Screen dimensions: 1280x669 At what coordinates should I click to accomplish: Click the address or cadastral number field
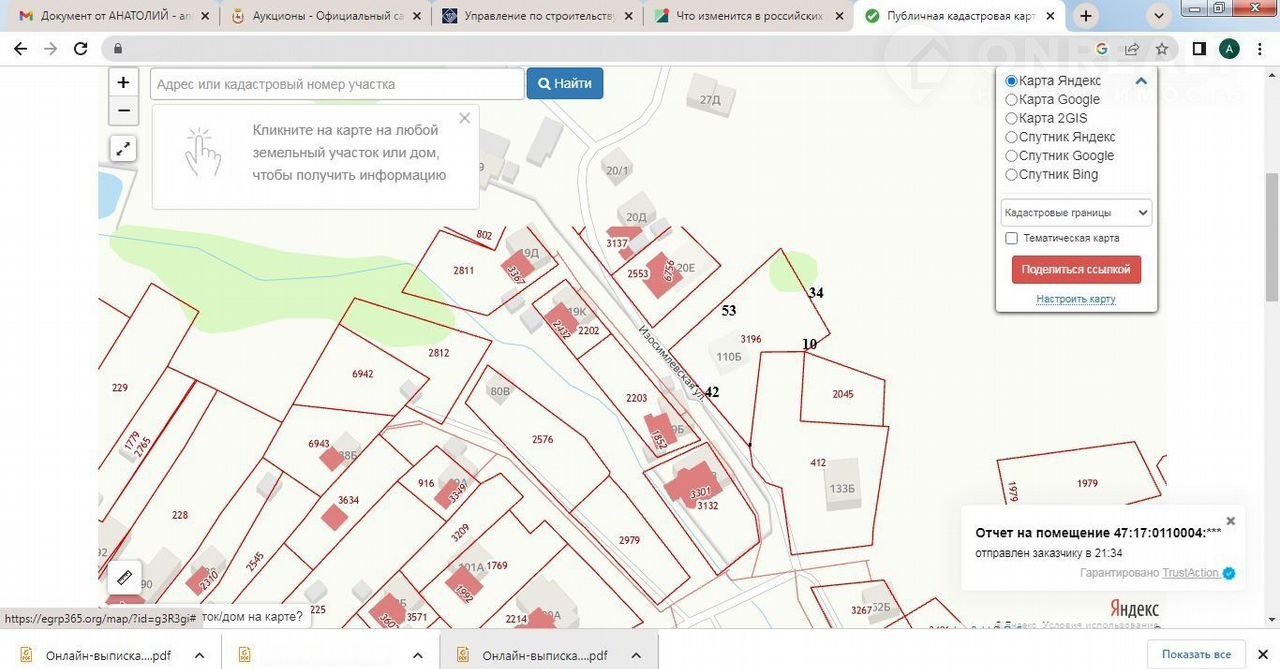click(337, 84)
